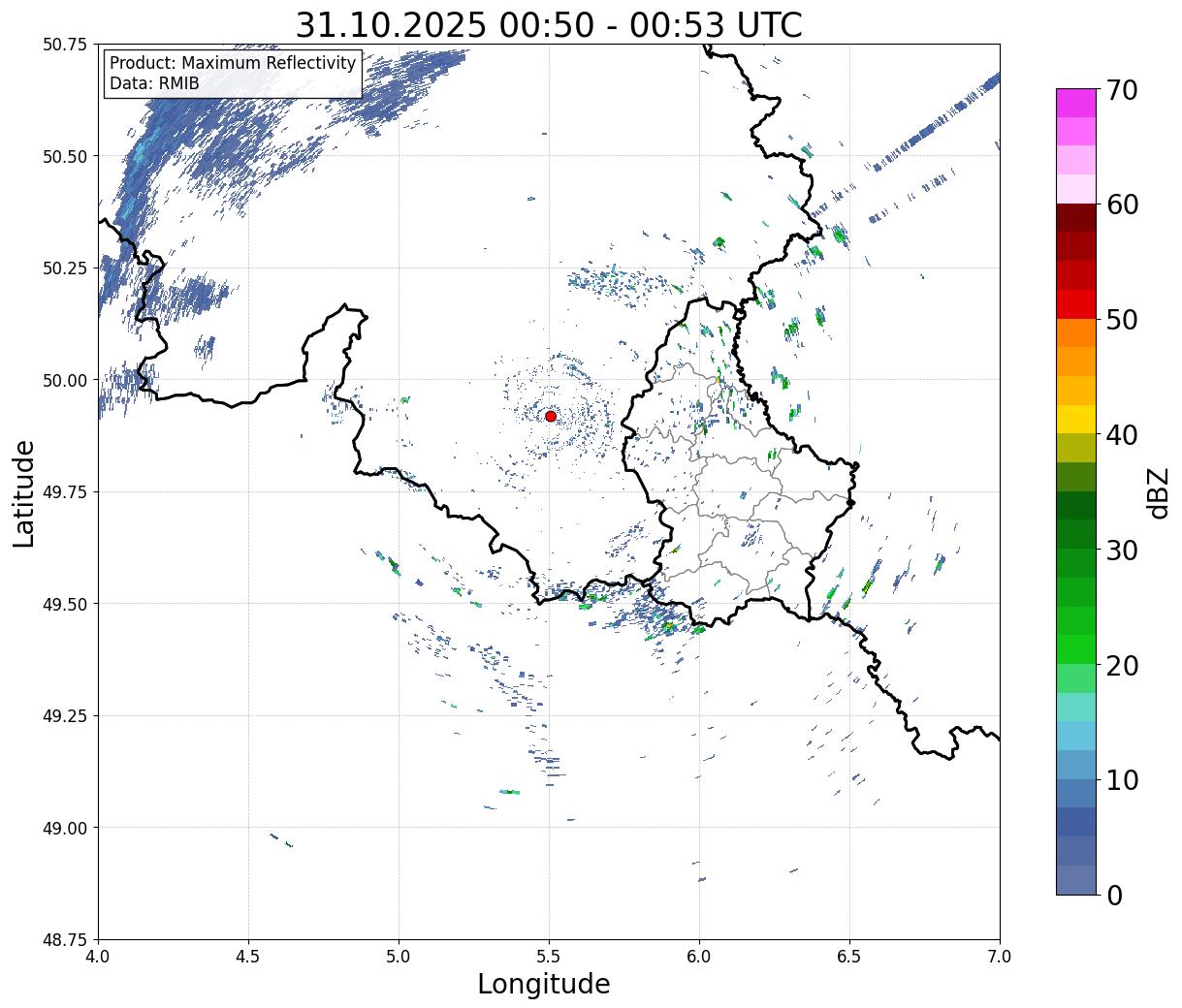The width and height of the screenshot is (1182, 1008).
Task: Click the 'Latitude' axis label
Action: (x=24, y=492)
